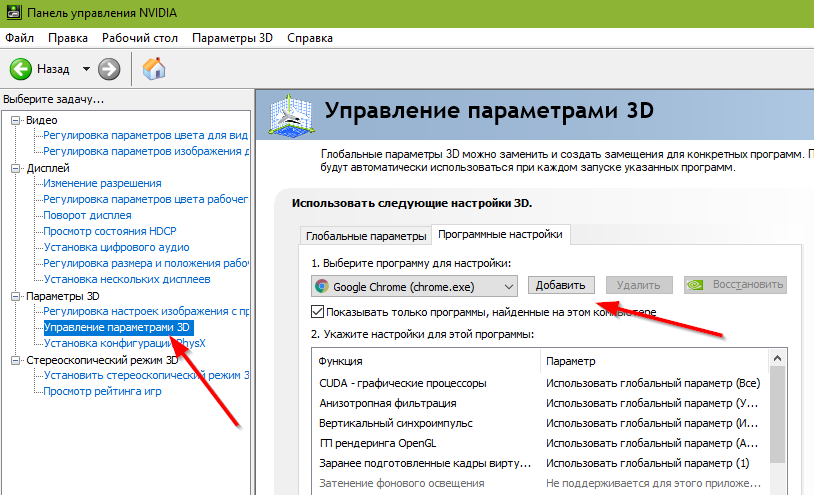Select the Параметры 3D category label
This screenshot has width=814, height=495.
pos(63,296)
